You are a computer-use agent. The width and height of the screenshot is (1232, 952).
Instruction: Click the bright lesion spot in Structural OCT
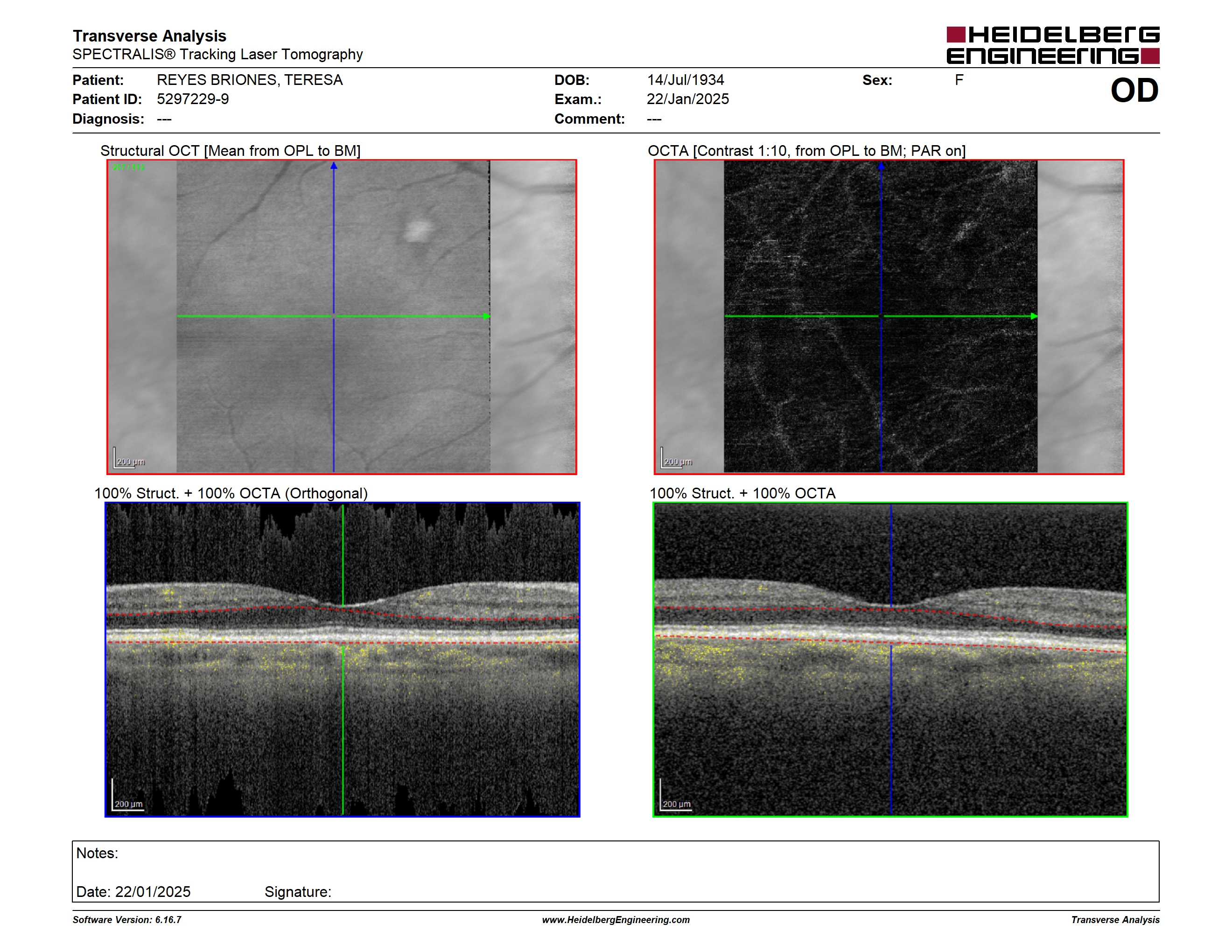(418, 230)
